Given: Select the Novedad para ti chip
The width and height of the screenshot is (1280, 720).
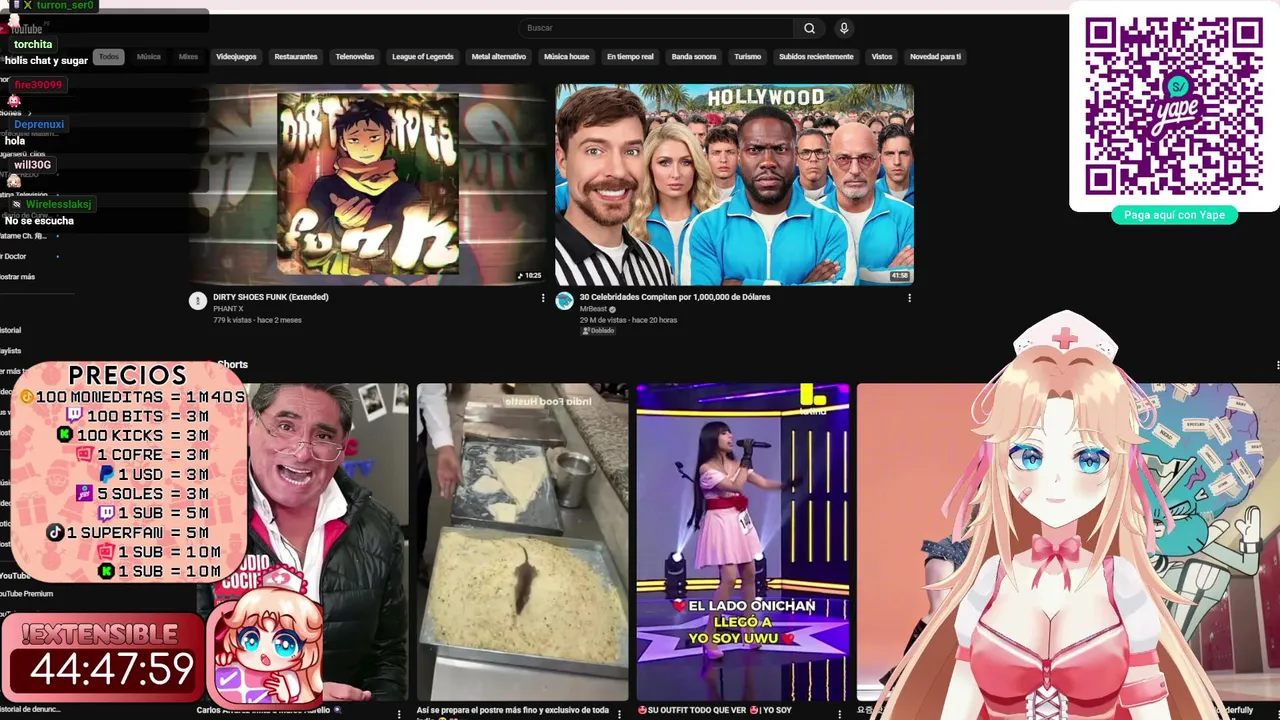Looking at the screenshot, I should tap(935, 57).
